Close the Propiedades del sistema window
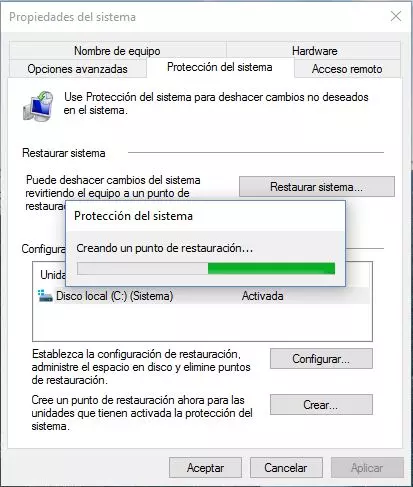Screen dimensions: 413x487 click(396, 16)
